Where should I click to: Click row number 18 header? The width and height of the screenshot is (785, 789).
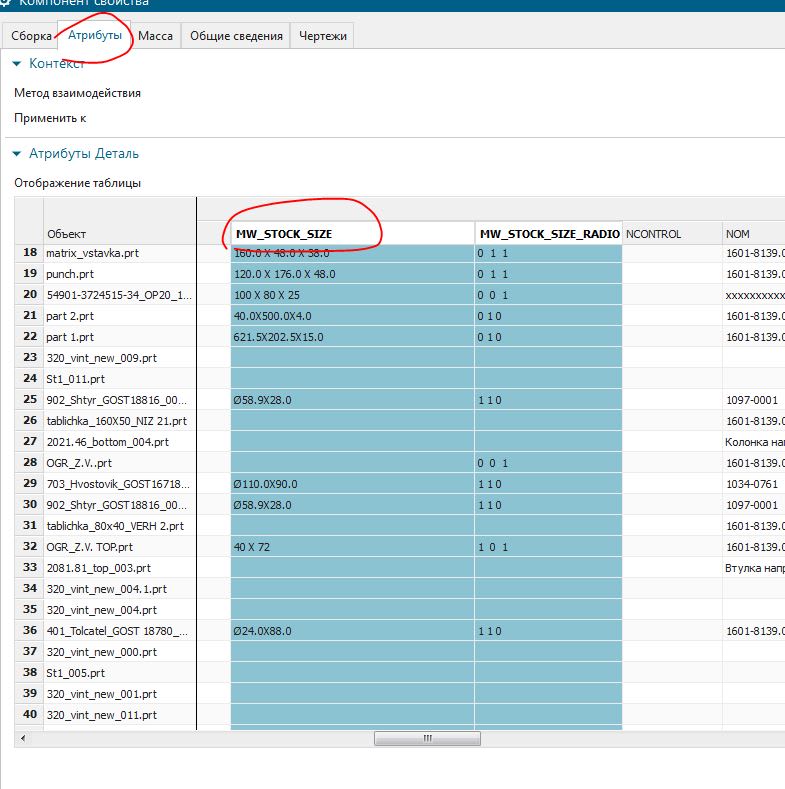click(x=30, y=253)
